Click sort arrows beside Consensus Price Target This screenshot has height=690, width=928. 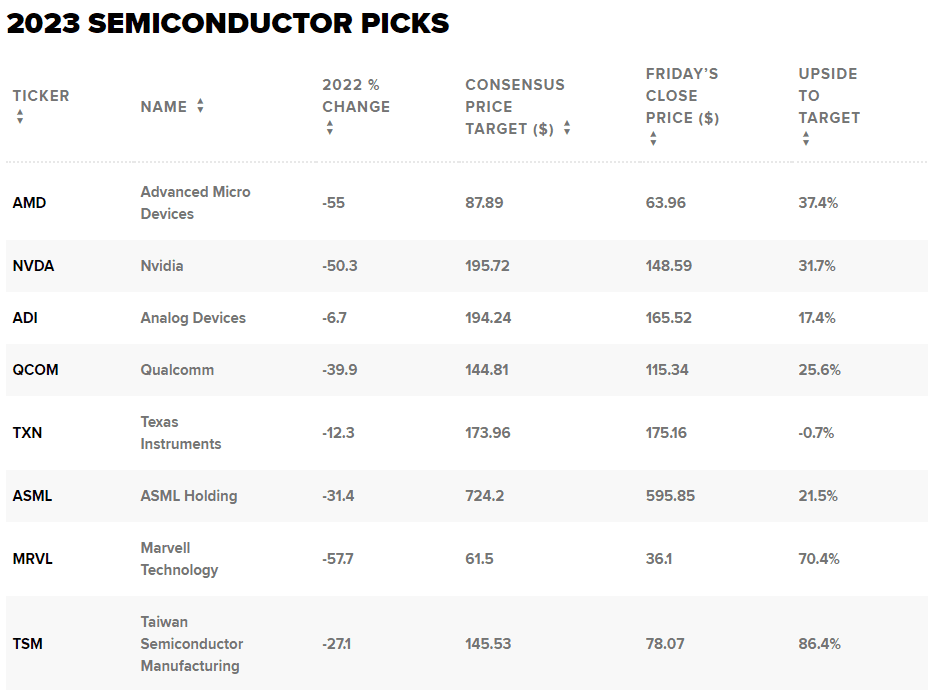point(567,128)
